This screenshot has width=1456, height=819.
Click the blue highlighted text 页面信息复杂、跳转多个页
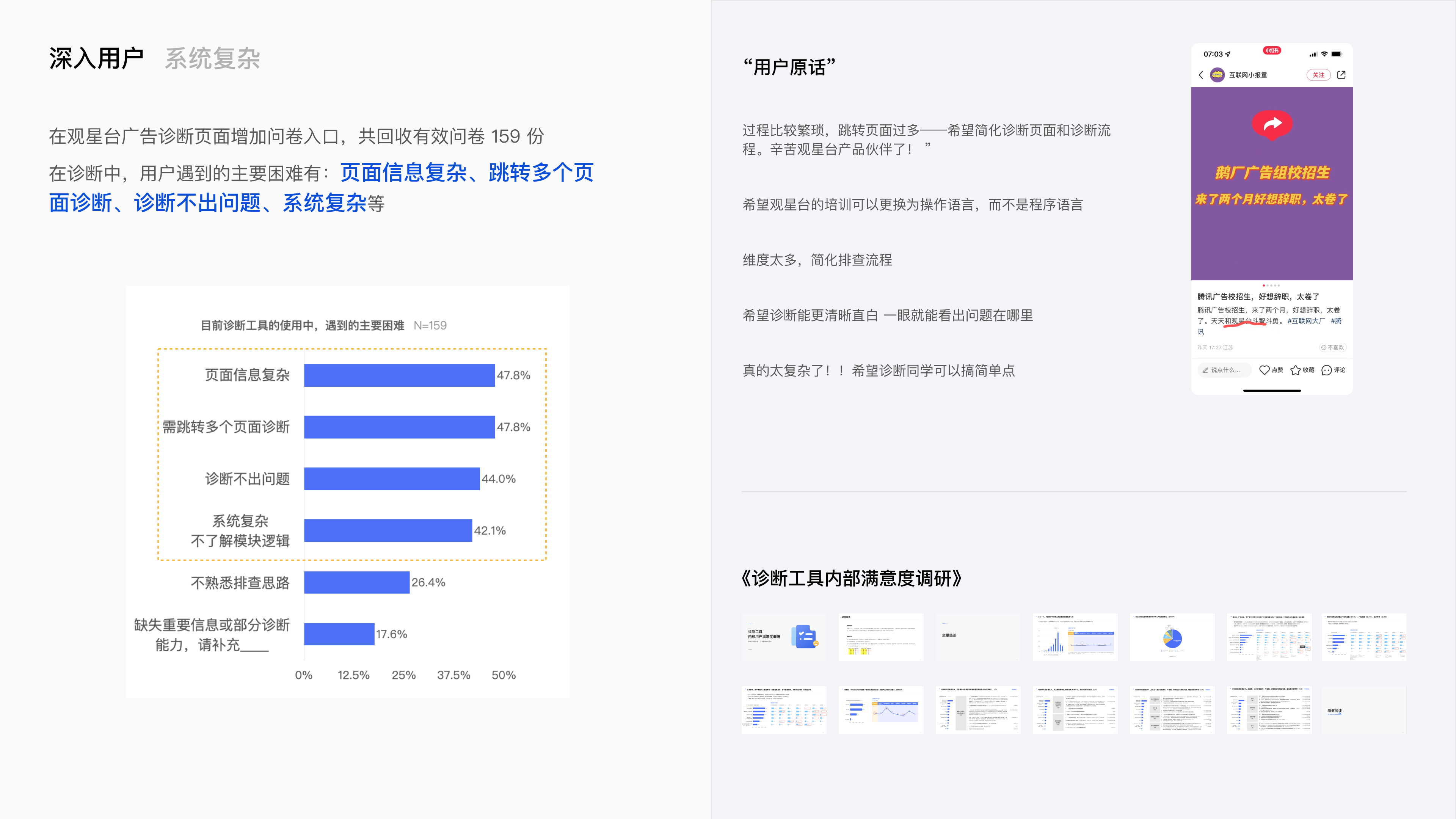(x=467, y=173)
